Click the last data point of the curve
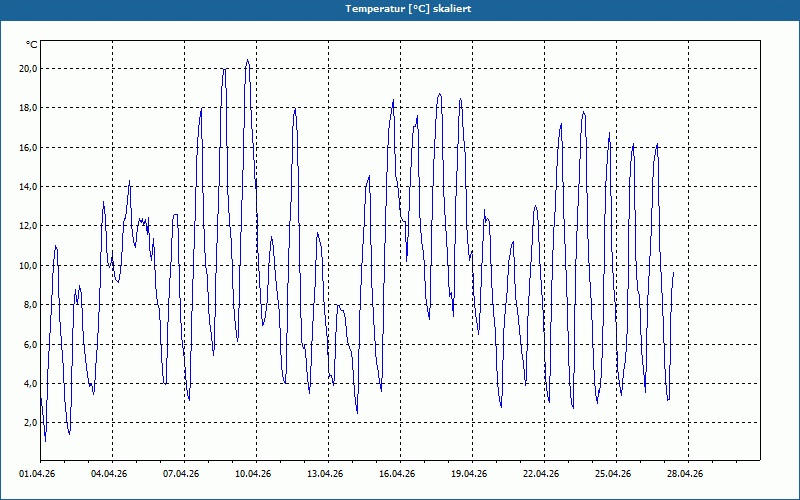 pos(673,272)
